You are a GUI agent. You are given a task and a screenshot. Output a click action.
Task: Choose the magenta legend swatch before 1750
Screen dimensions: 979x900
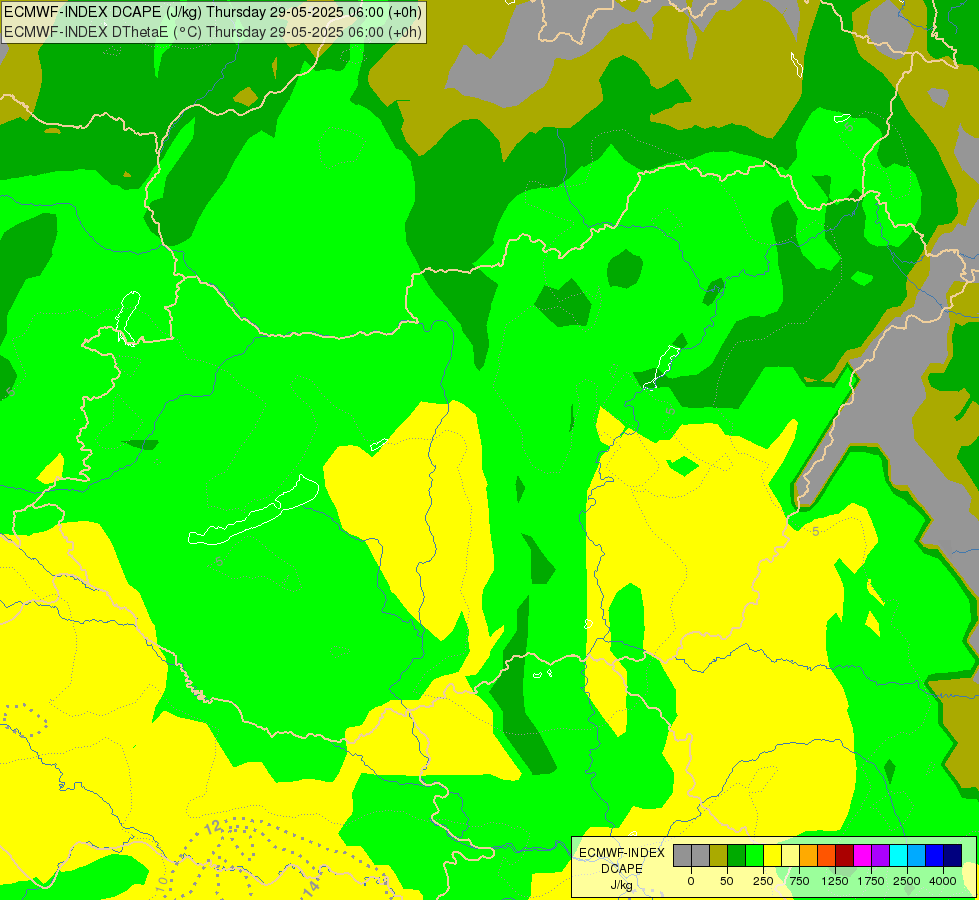pyautogui.click(x=862, y=855)
